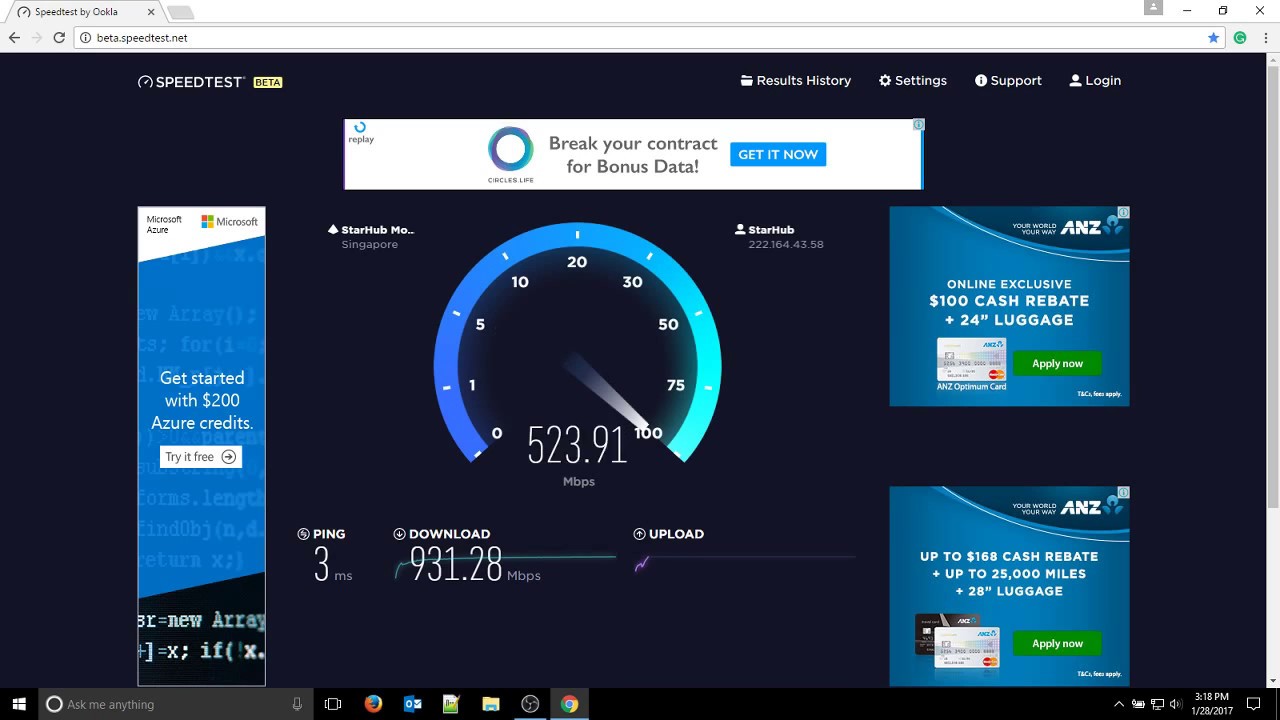Open Results History

[796, 81]
